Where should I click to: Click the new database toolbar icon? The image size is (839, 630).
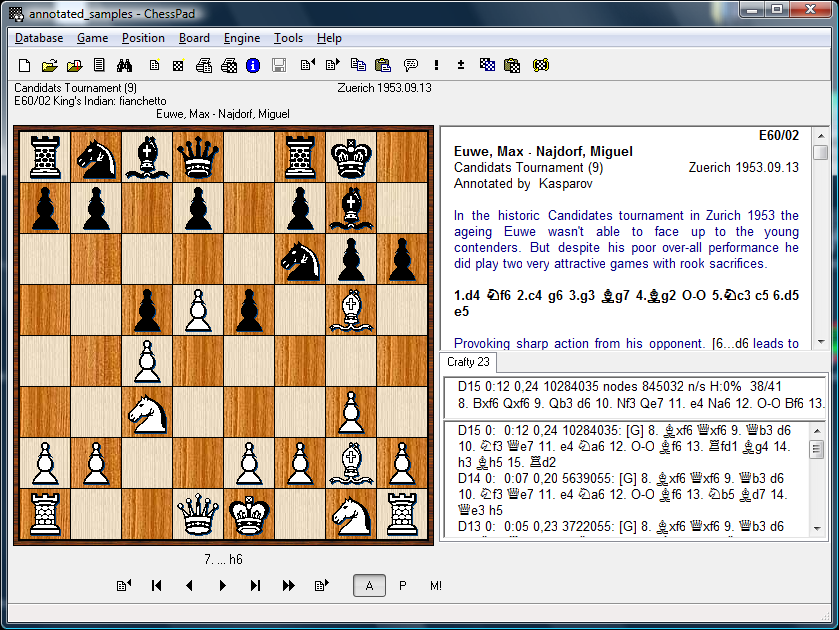pyautogui.click(x=25, y=66)
